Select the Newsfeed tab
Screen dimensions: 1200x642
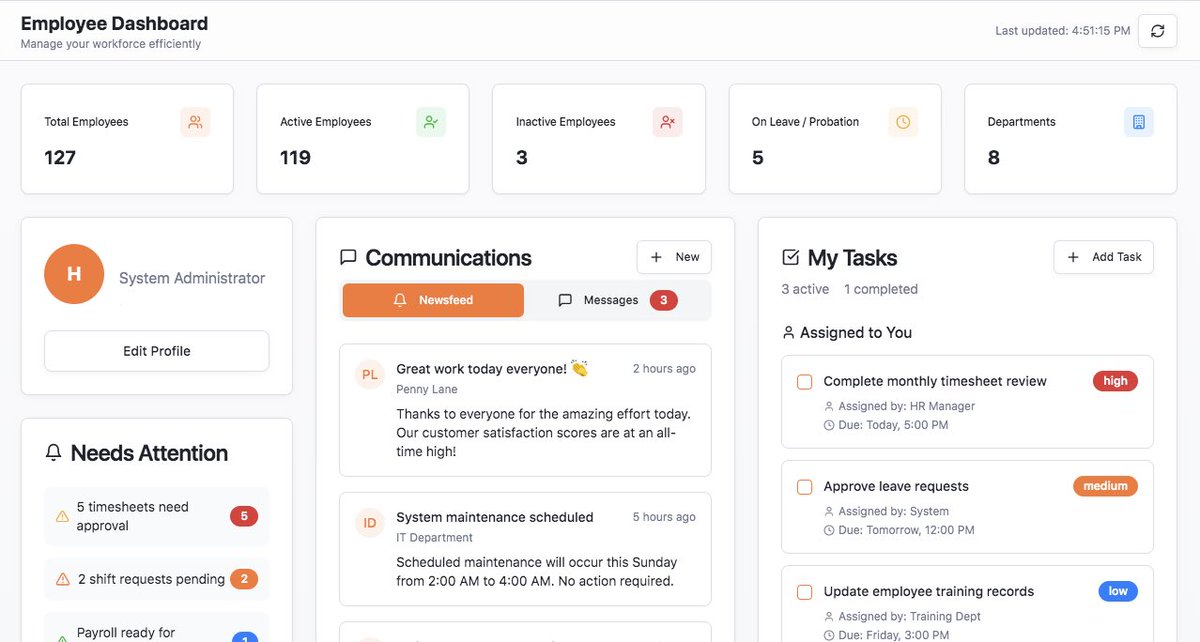click(x=432, y=299)
